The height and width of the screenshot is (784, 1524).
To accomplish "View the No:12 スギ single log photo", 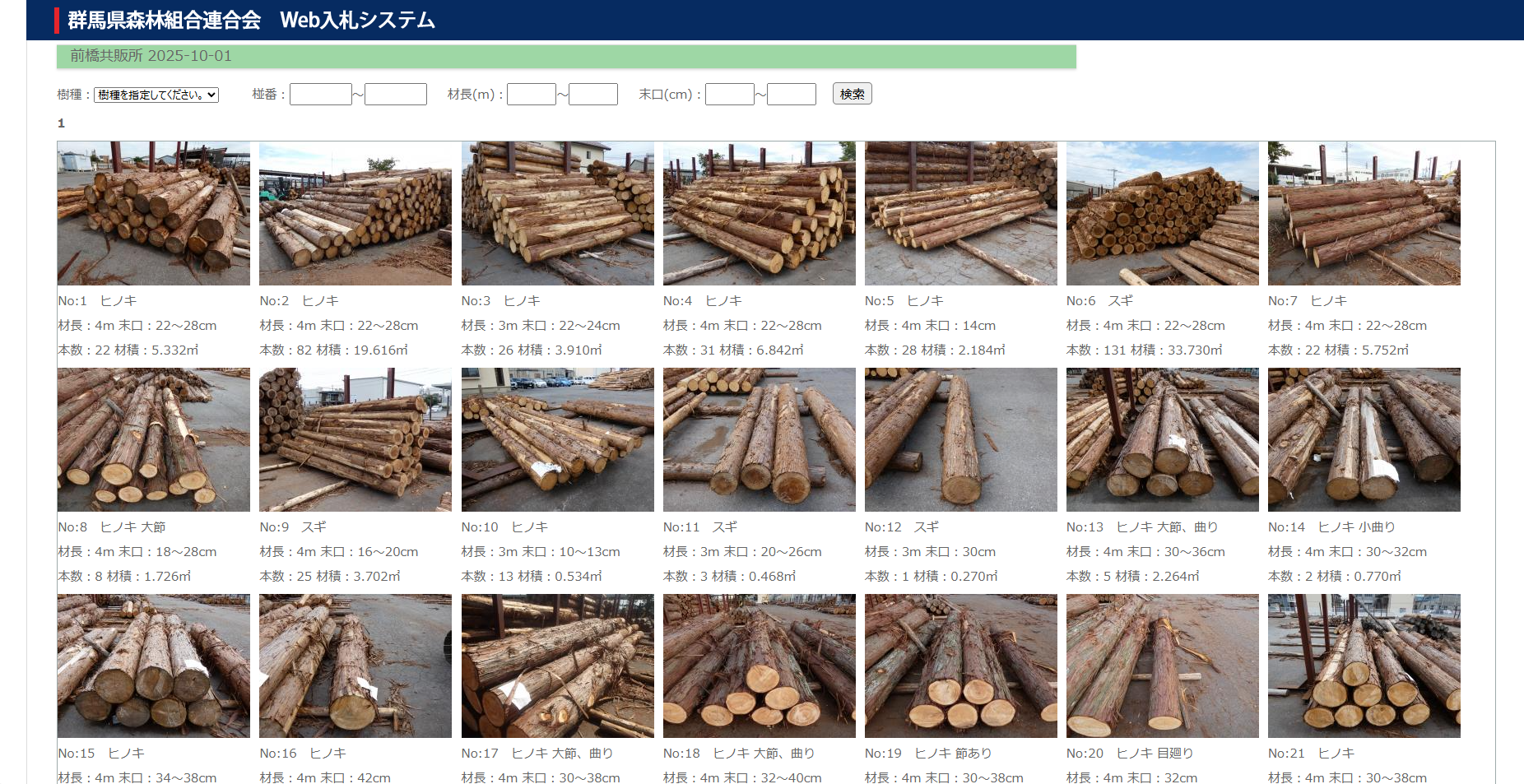I will click(x=960, y=440).
